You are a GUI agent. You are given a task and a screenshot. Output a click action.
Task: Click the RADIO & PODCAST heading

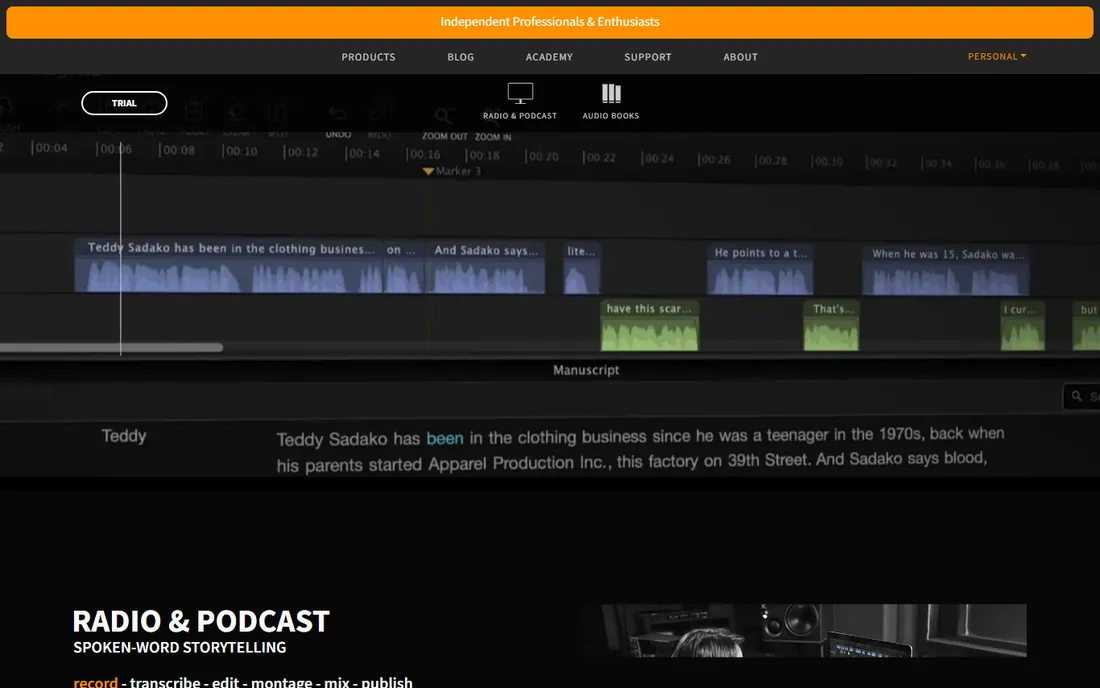tap(201, 621)
